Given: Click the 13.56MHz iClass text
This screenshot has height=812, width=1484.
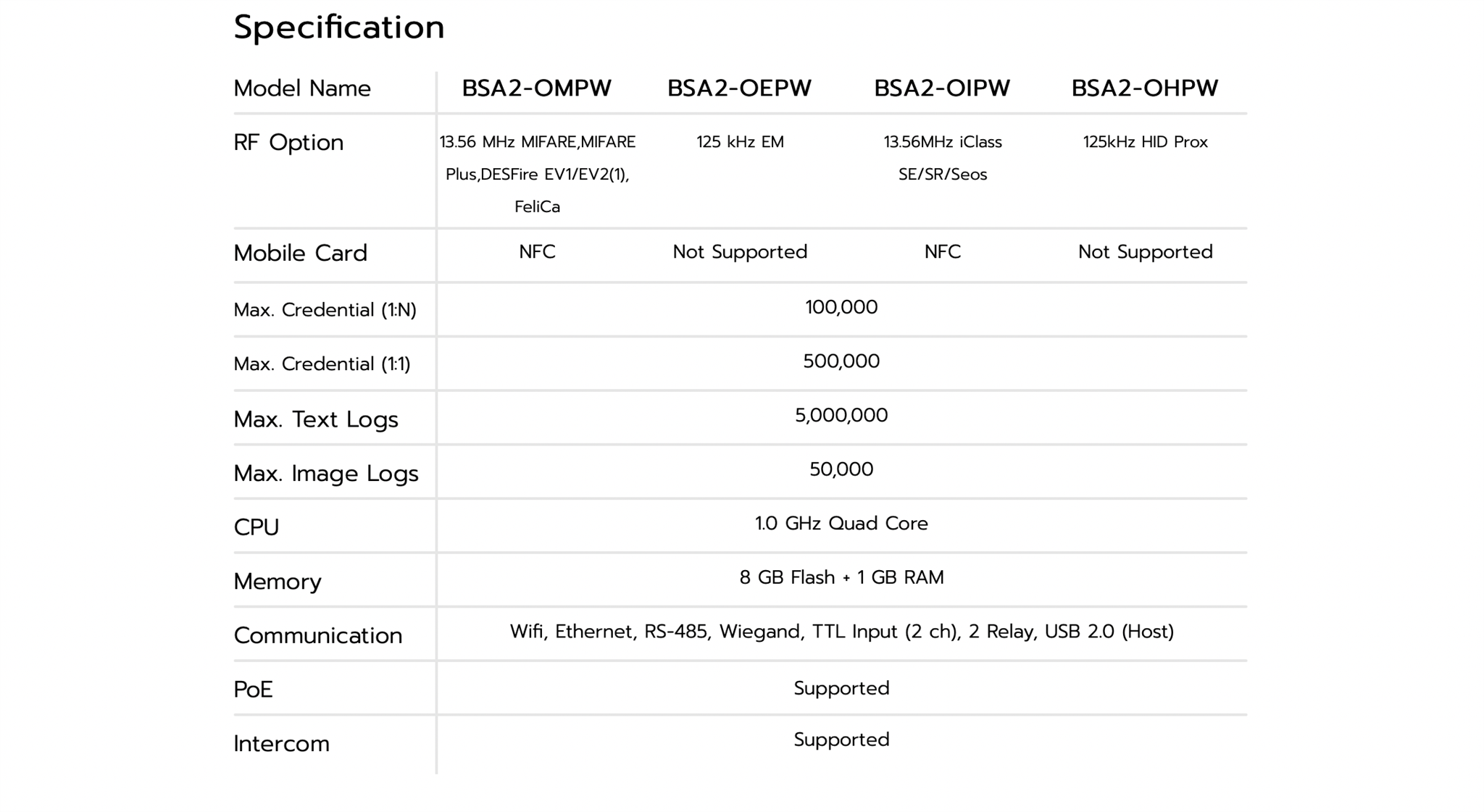Looking at the screenshot, I should [943, 142].
